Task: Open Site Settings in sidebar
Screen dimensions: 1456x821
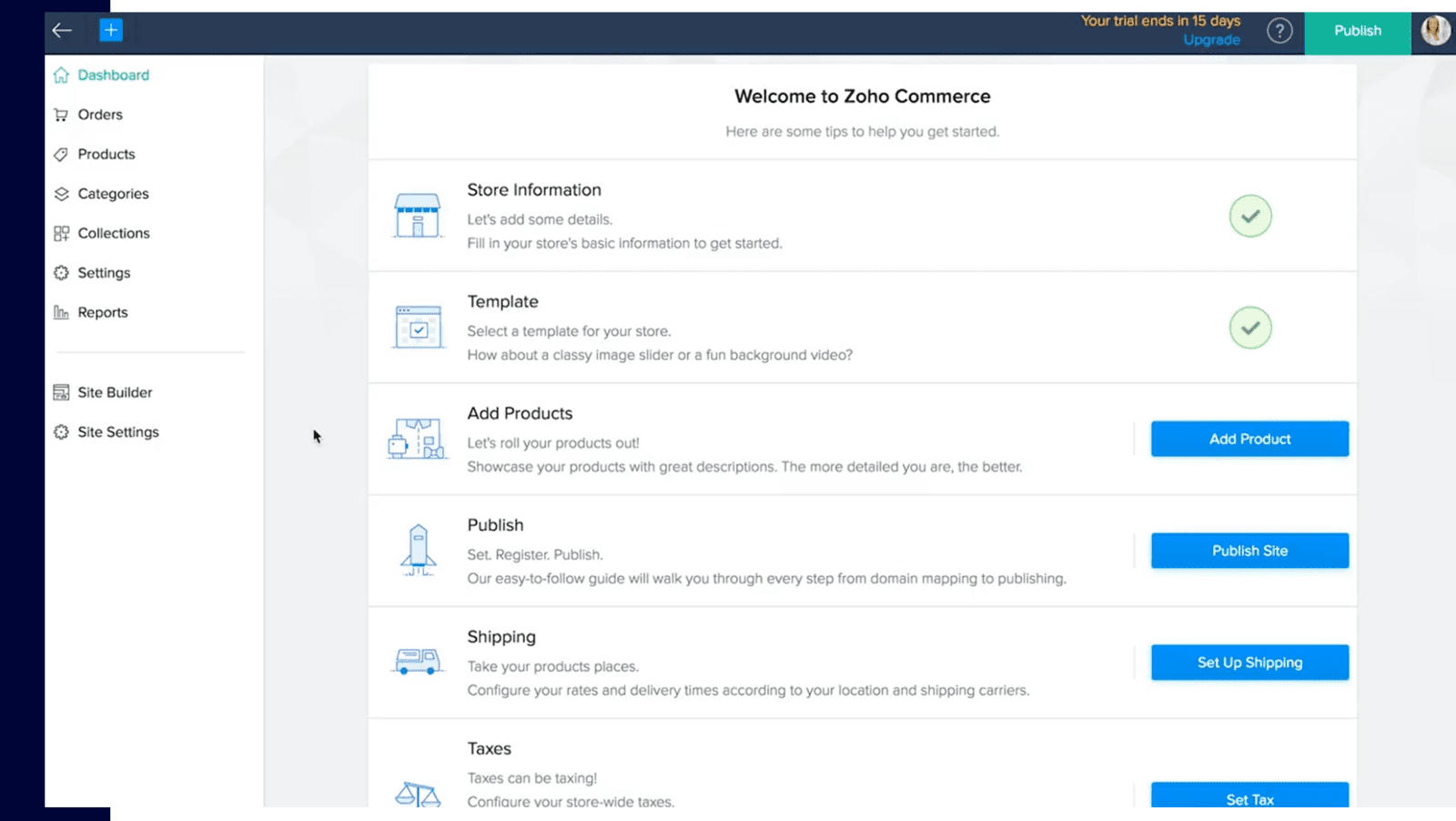Action: click(118, 432)
